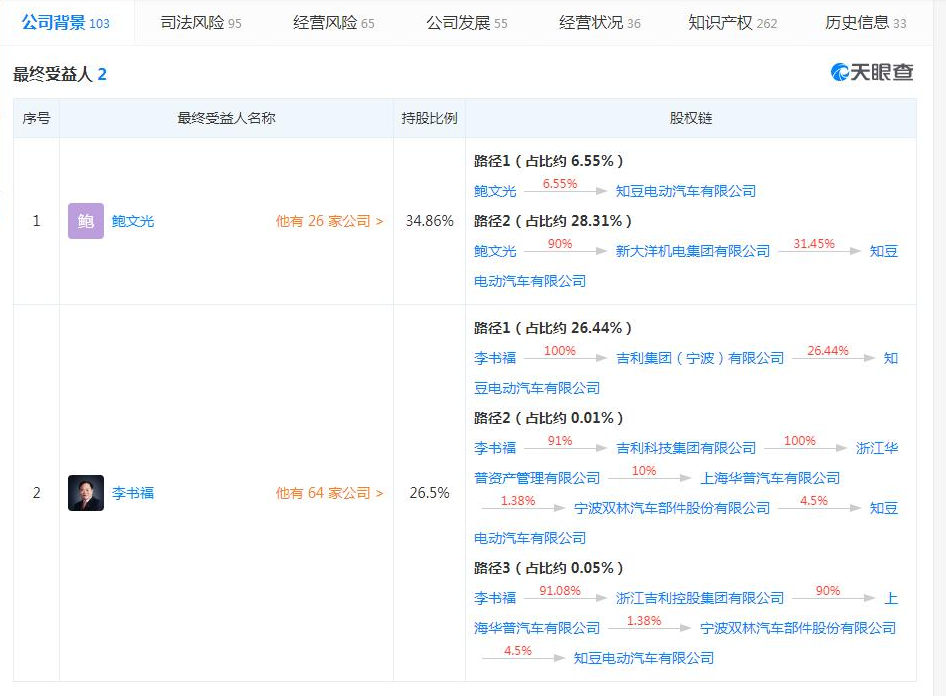Click 李书福 in 路径3 (0.05%) chain
The image size is (946, 696).
(495, 598)
